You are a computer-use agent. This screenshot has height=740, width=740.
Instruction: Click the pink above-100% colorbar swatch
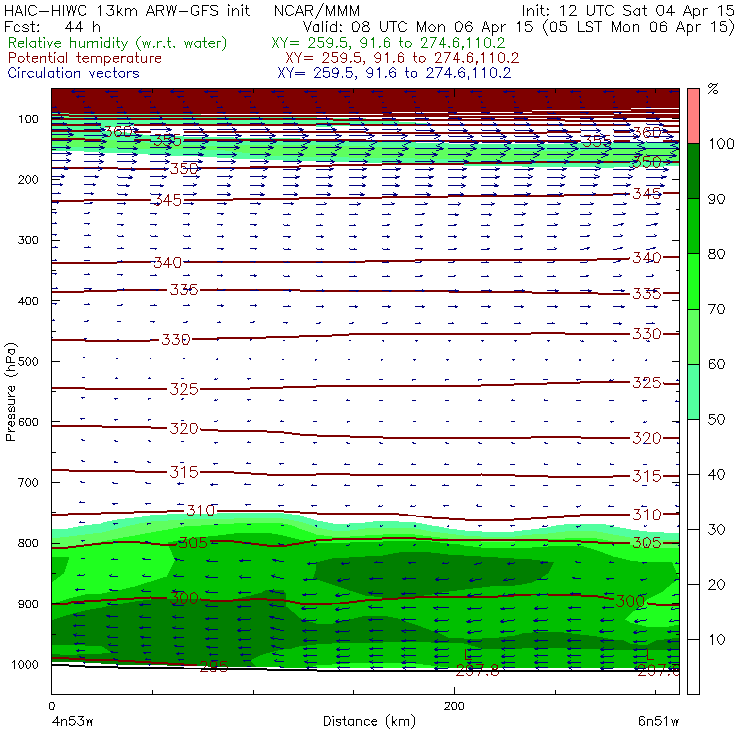(693, 116)
